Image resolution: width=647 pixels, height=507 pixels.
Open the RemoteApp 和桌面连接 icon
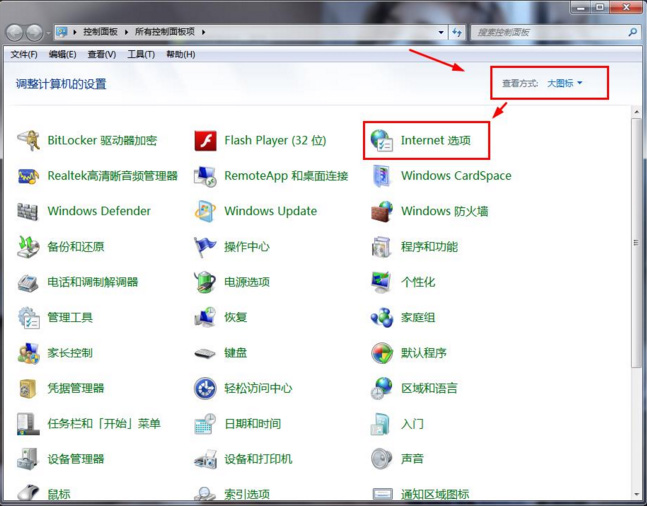click(205, 176)
